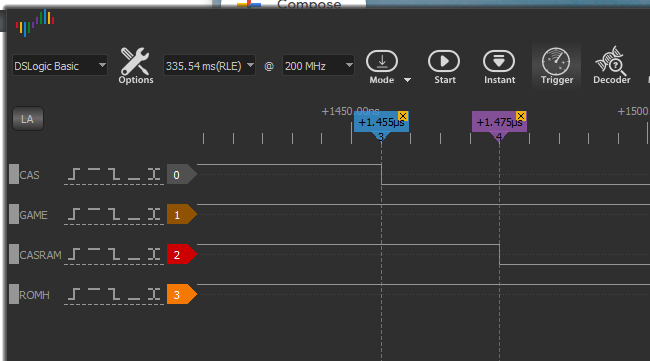Expand the Mode dropdown arrow
650x361 pixels.
pyautogui.click(x=407, y=80)
